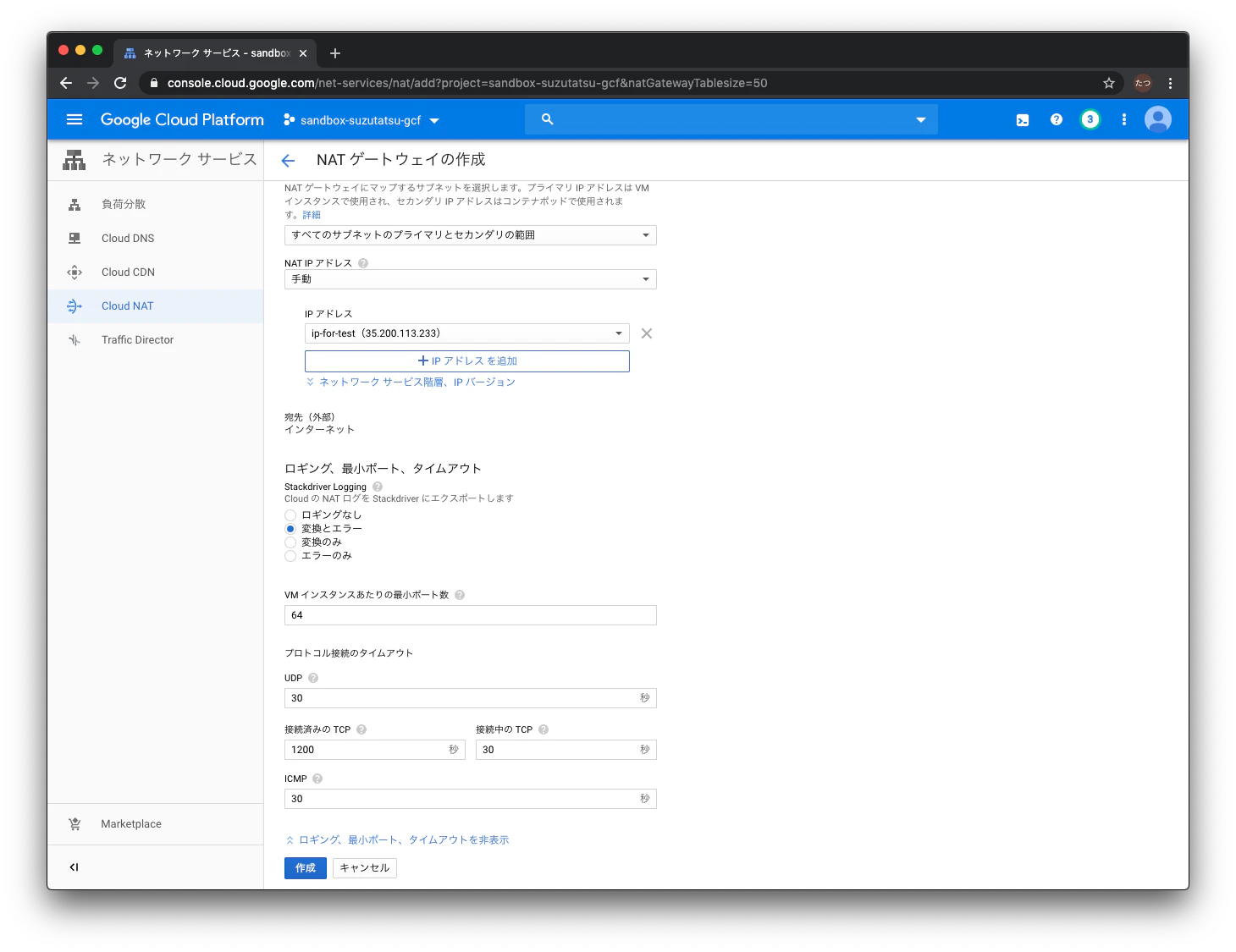Screen dimensions: 1236x952
Task: Open the user account avatar
Action: click(x=1158, y=119)
